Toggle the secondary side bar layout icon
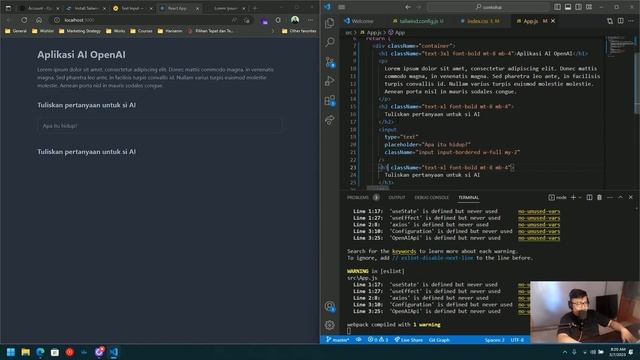640x360 pixels. 578,7
